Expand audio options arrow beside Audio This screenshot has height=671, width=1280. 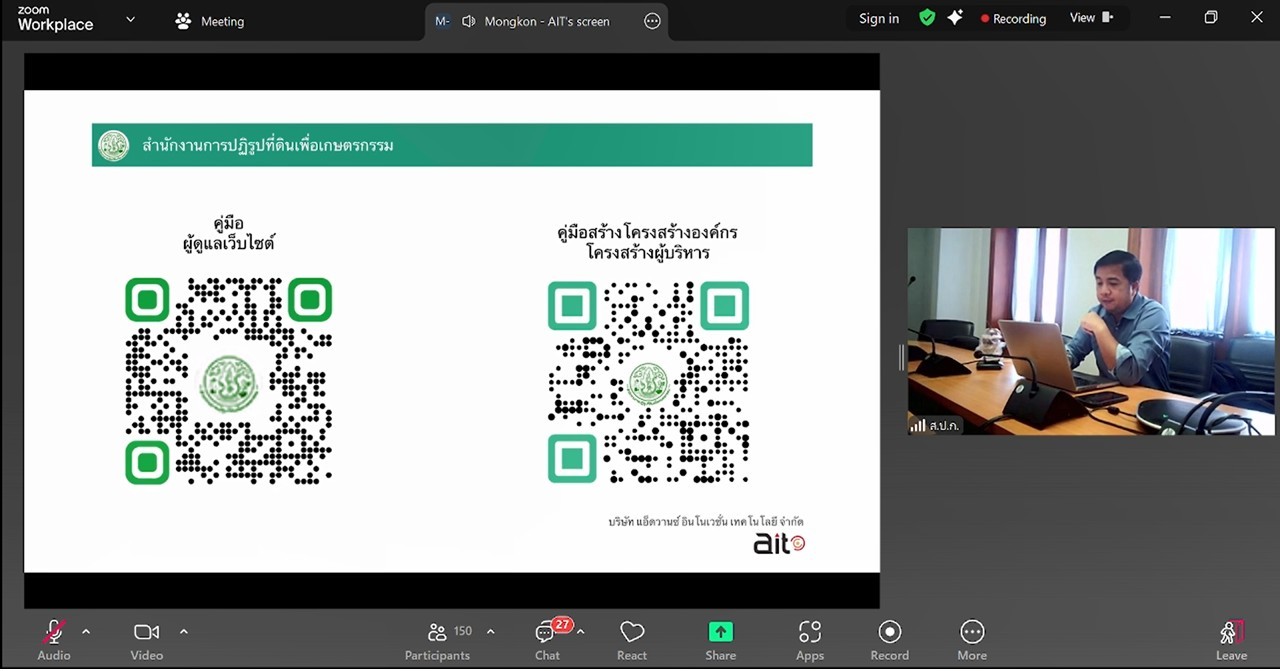pos(86,631)
